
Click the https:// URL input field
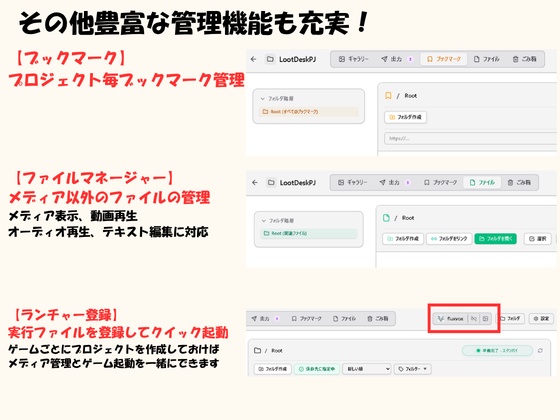click(470, 138)
